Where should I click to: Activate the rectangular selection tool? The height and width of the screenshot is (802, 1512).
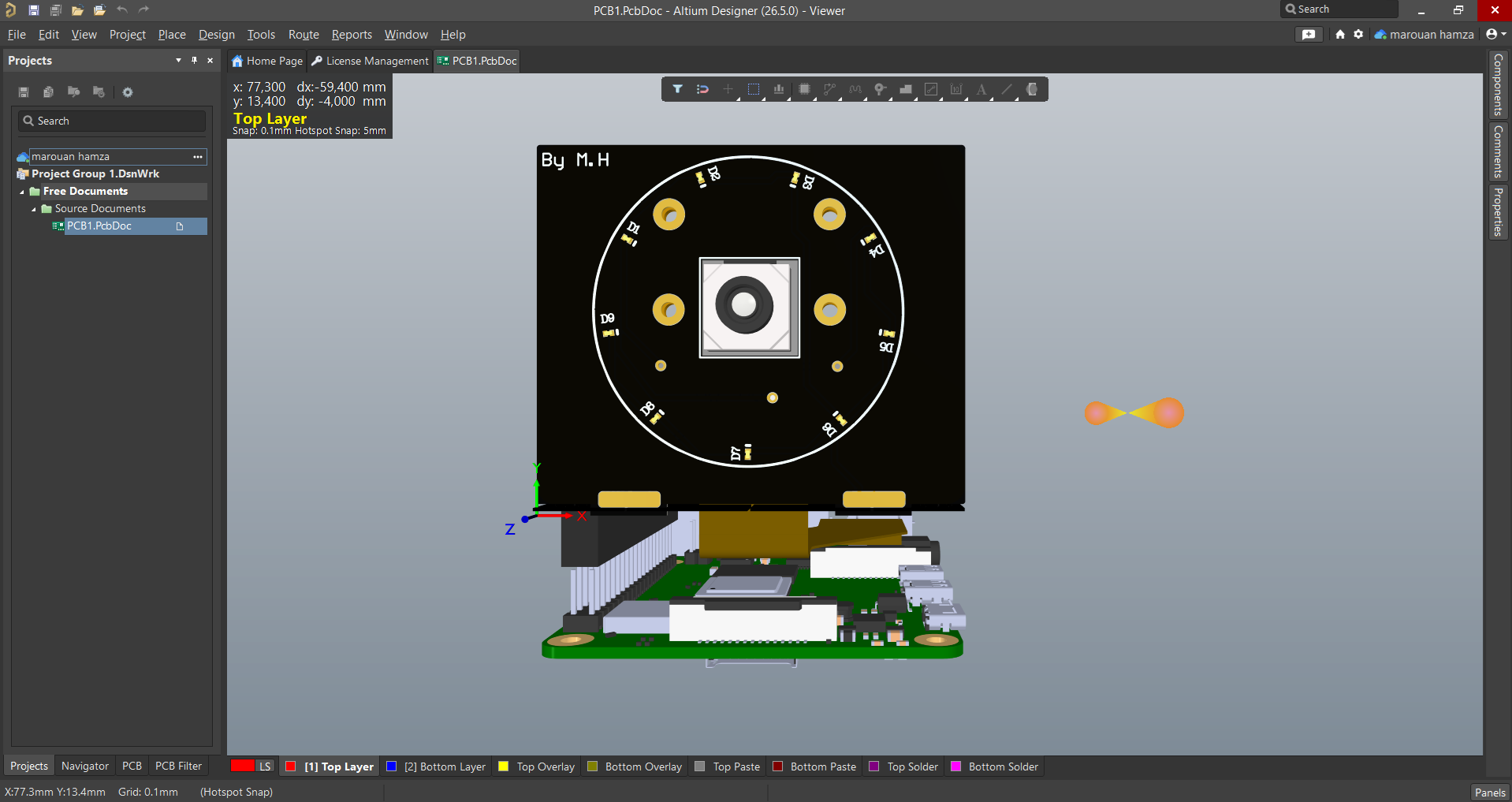tap(754, 89)
